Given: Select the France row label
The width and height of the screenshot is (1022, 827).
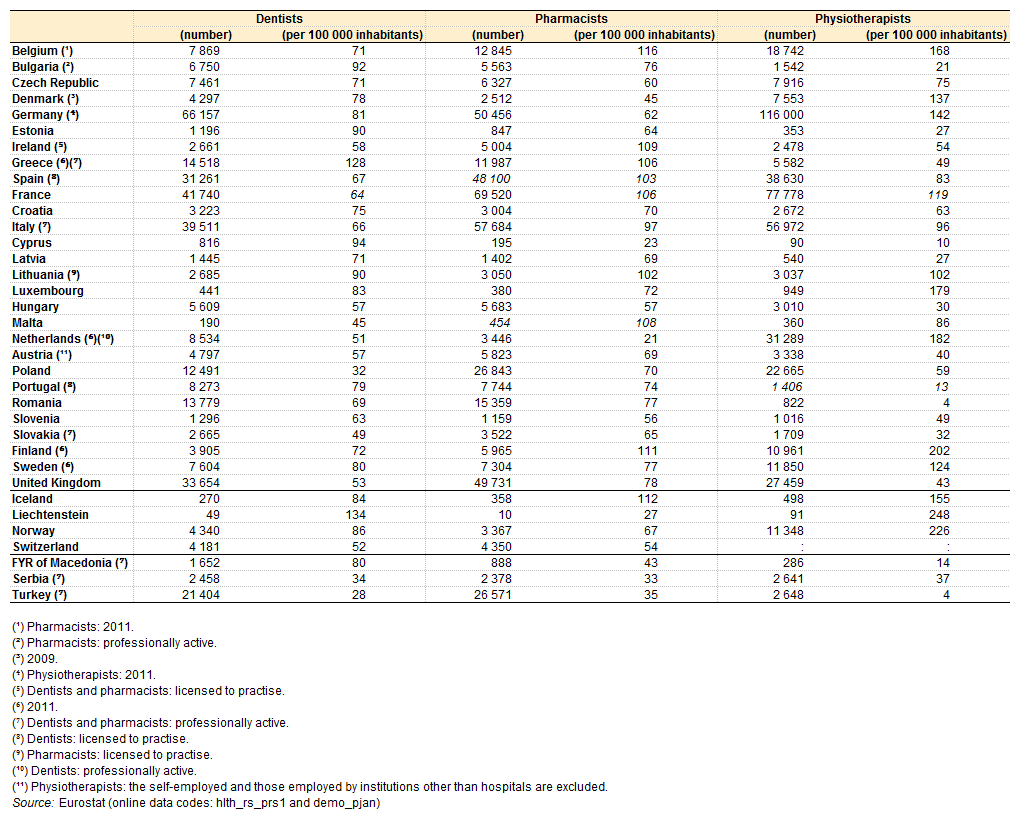Looking at the screenshot, I should tap(31, 195).
